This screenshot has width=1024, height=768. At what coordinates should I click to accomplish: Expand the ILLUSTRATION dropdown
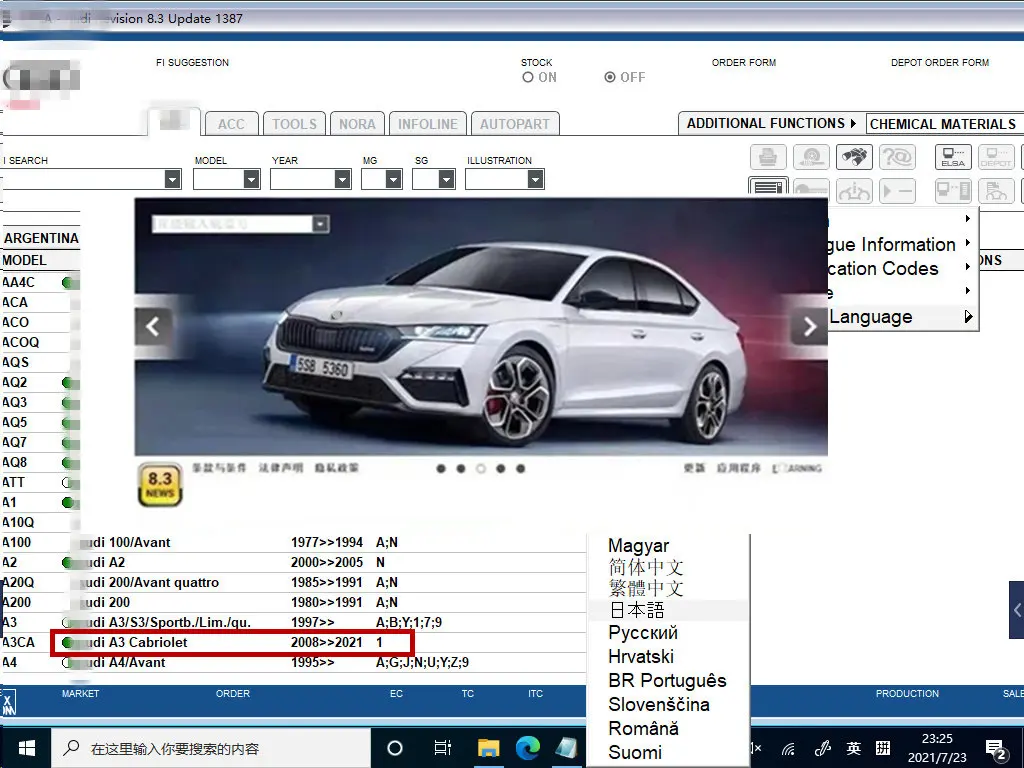tap(535, 179)
